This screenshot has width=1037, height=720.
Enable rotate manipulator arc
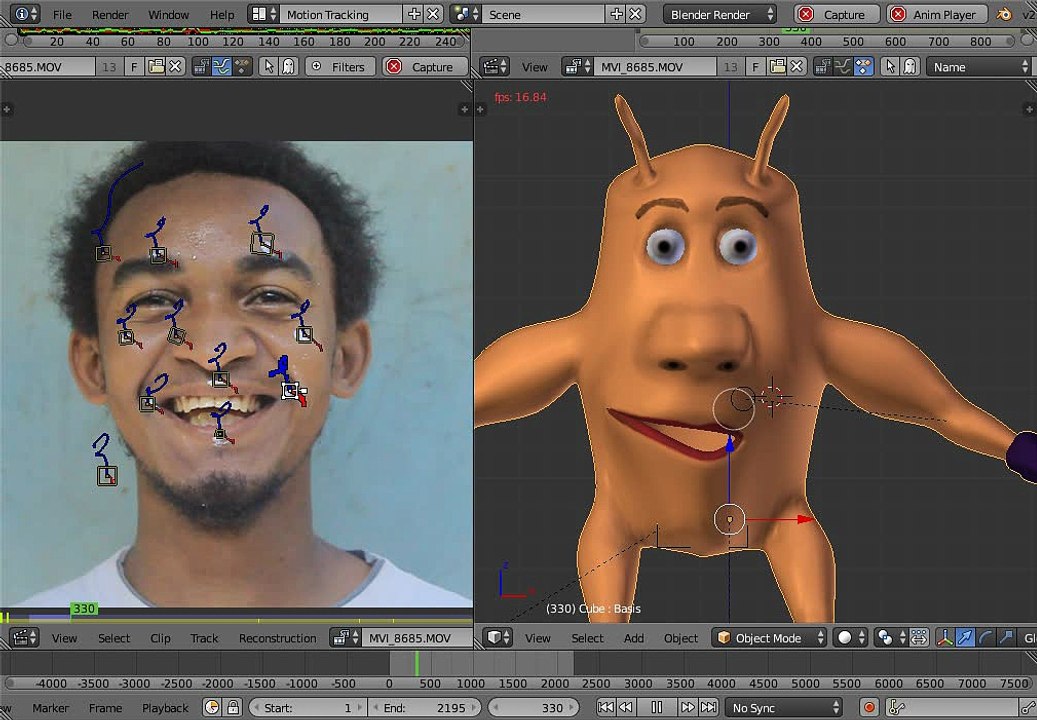(x=985, y=638)
